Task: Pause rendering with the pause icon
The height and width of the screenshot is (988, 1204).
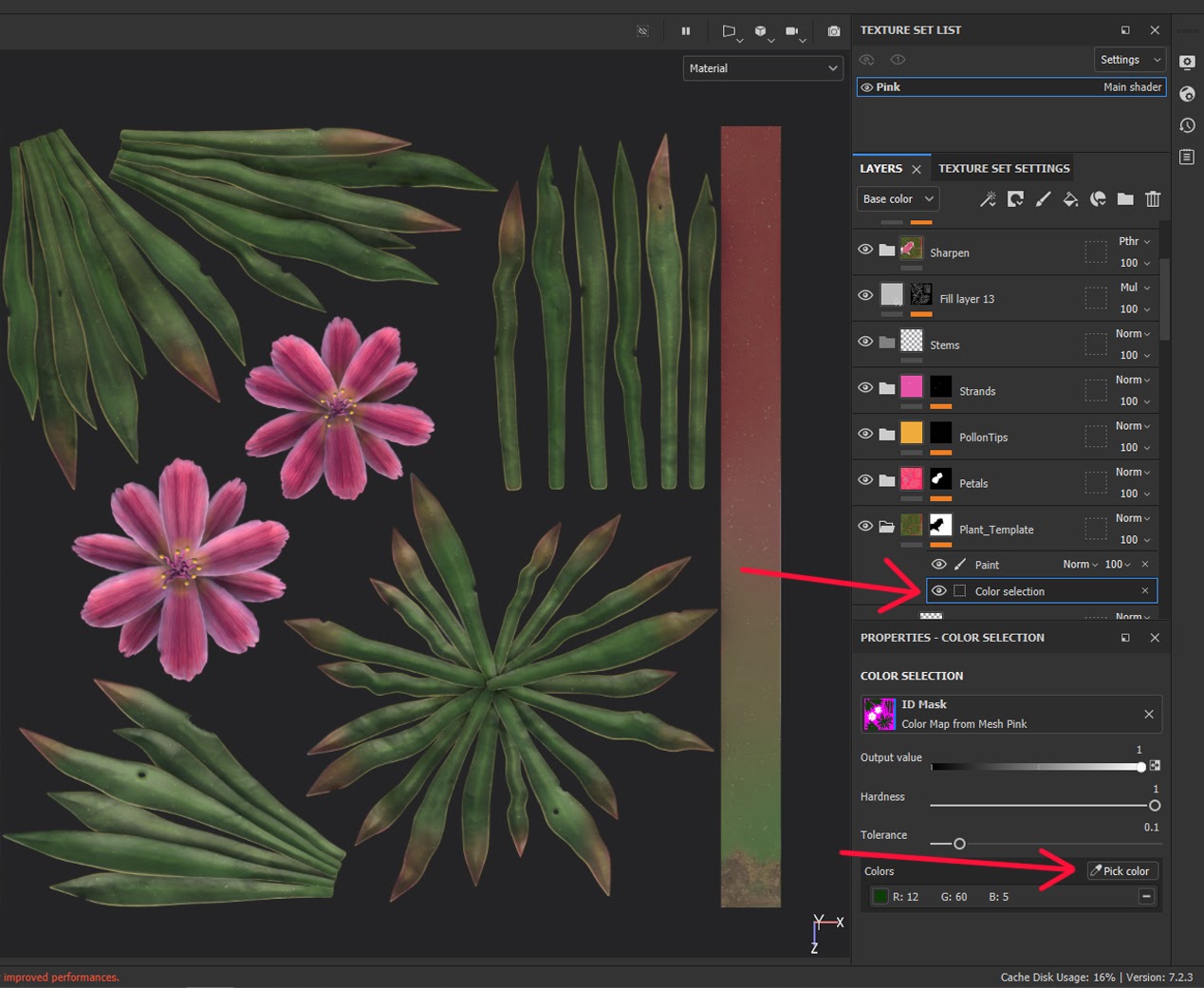Action: coord(686,31)
